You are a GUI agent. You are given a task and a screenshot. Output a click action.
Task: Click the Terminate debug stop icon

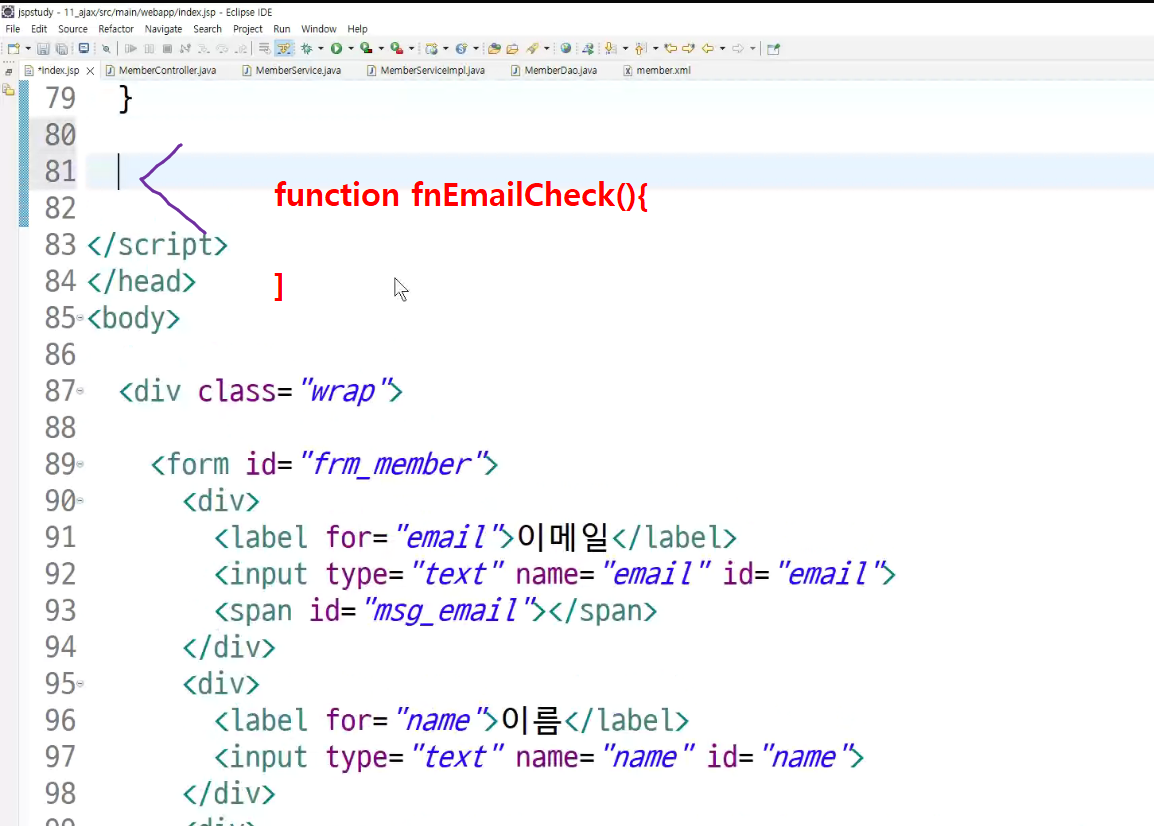point(167,49)
